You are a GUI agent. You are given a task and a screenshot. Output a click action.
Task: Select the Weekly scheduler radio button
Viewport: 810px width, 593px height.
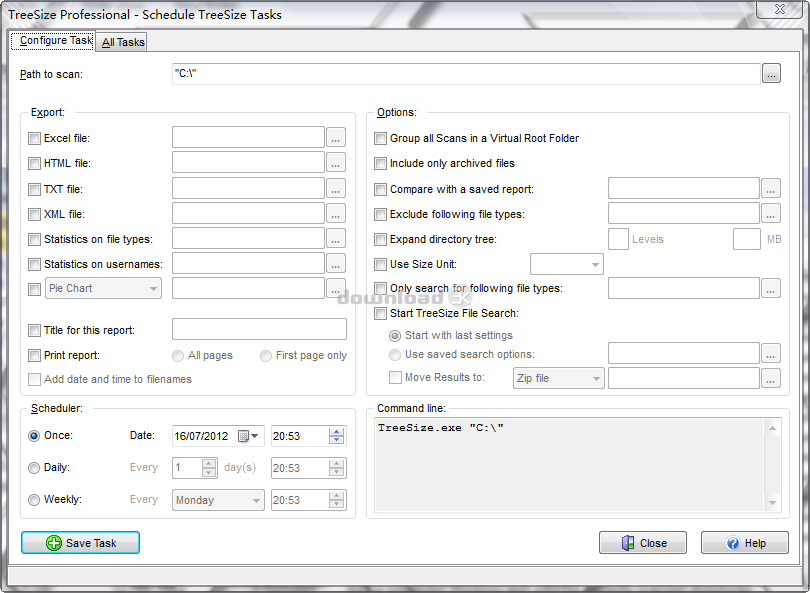[34, 500]
